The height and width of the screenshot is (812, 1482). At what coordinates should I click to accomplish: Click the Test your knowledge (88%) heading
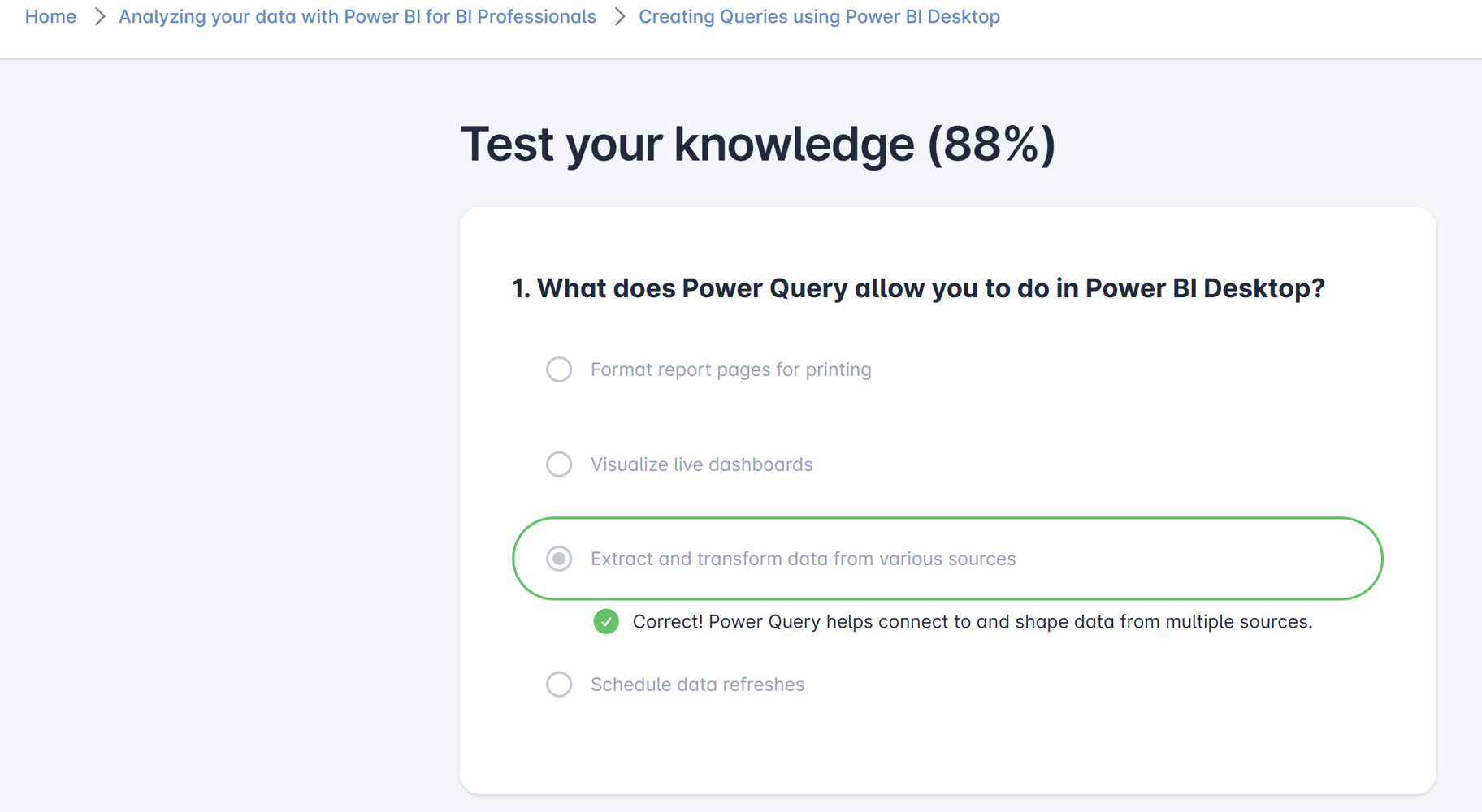pos(758,145)
